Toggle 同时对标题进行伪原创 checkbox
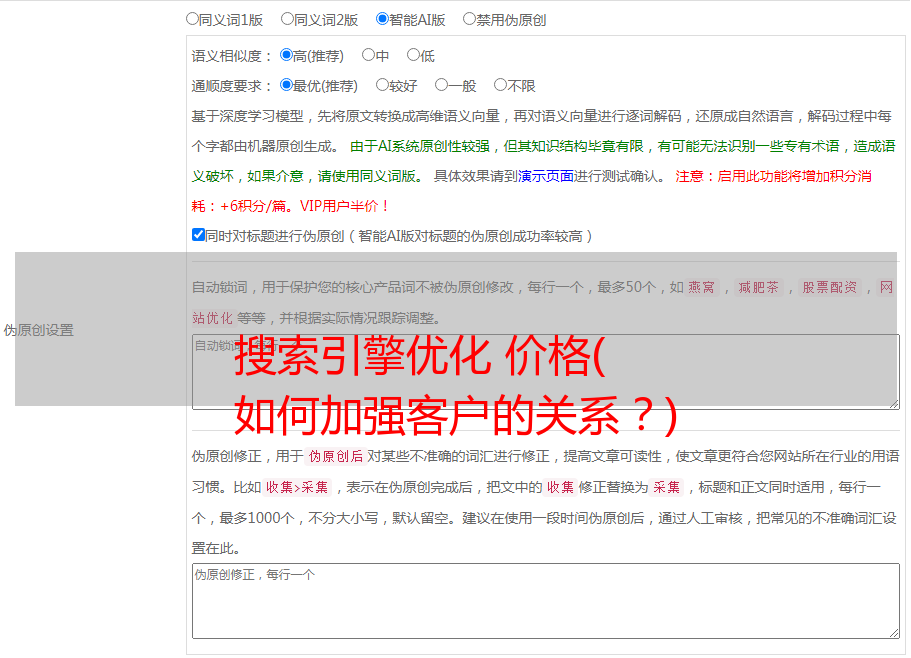 (x=198, y=235)
